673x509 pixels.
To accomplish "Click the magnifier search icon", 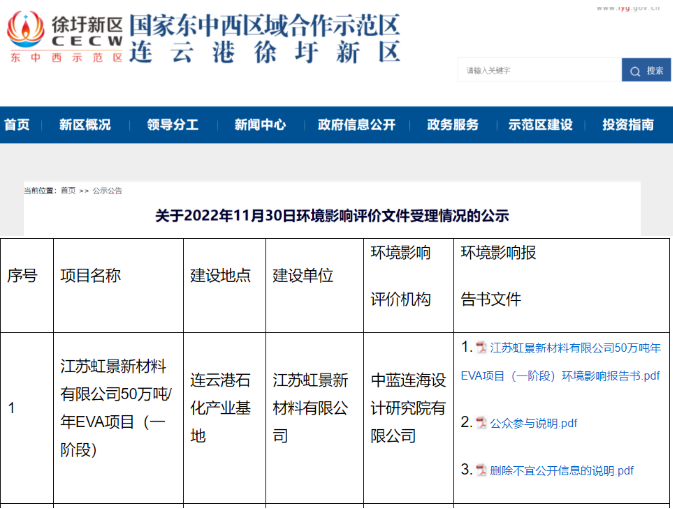I will [635, 70].
